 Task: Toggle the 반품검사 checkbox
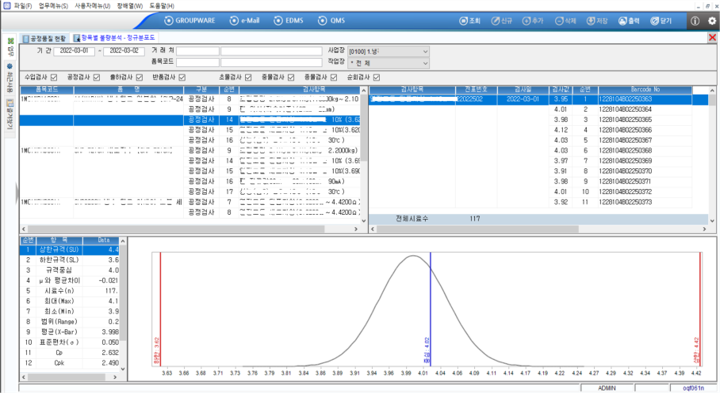coord(182,77)
